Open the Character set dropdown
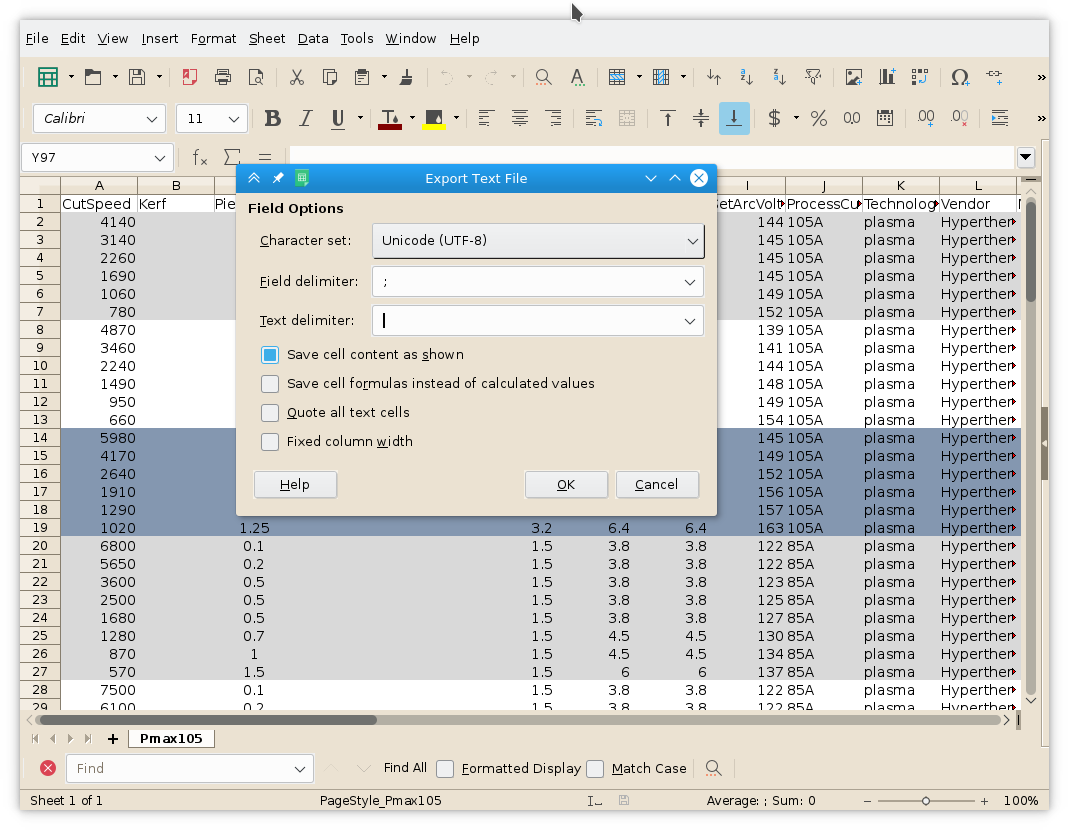Viewport: 1069px width, 830px height. coord(537,241)
